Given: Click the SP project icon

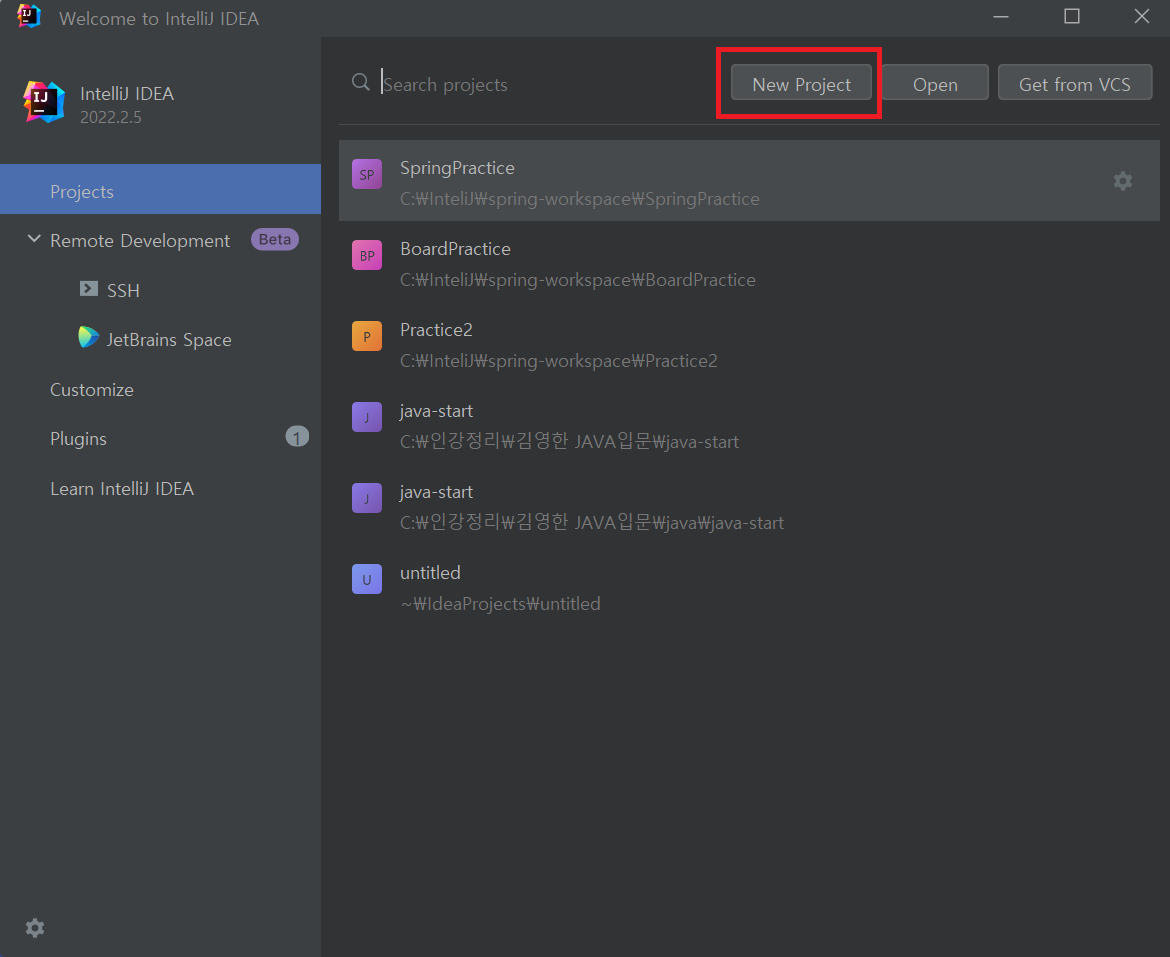Looking at the screenshot, I should (366, 175).
